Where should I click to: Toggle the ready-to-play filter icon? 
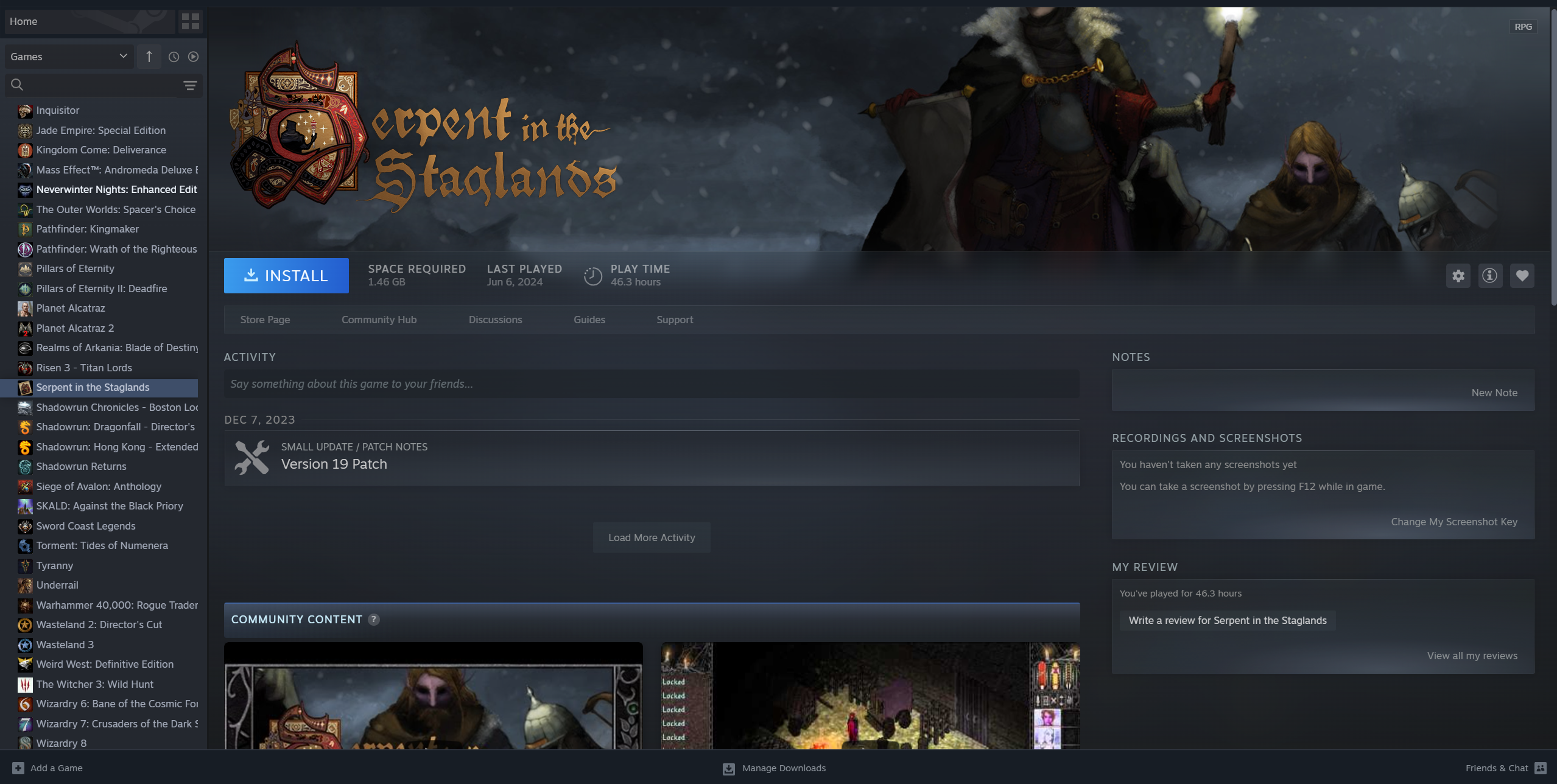tap(193, 57)
